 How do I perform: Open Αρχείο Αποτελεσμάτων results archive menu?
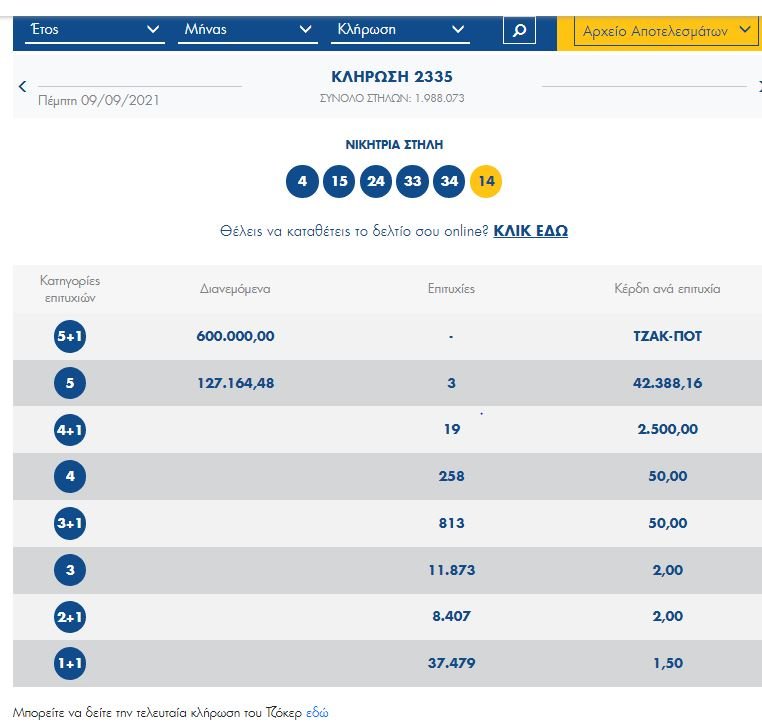667,31
